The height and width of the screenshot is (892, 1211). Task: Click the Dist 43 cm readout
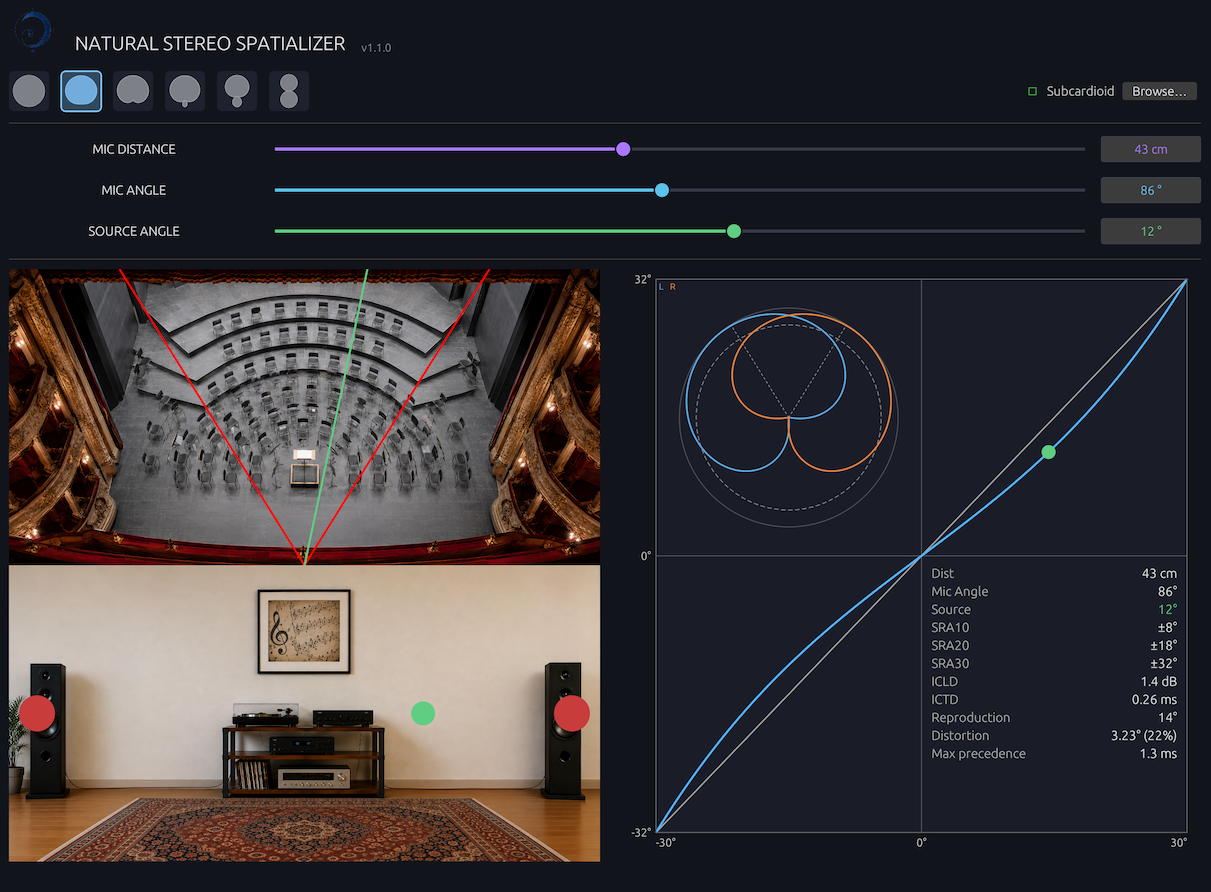(x=1054, y=574)
